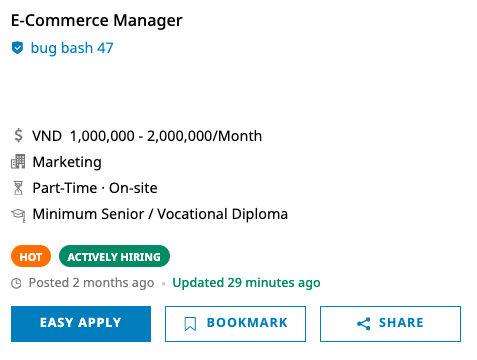Click the Marketing department label
The width and height of the screenshot is (477, 360).
coord(67,162)
